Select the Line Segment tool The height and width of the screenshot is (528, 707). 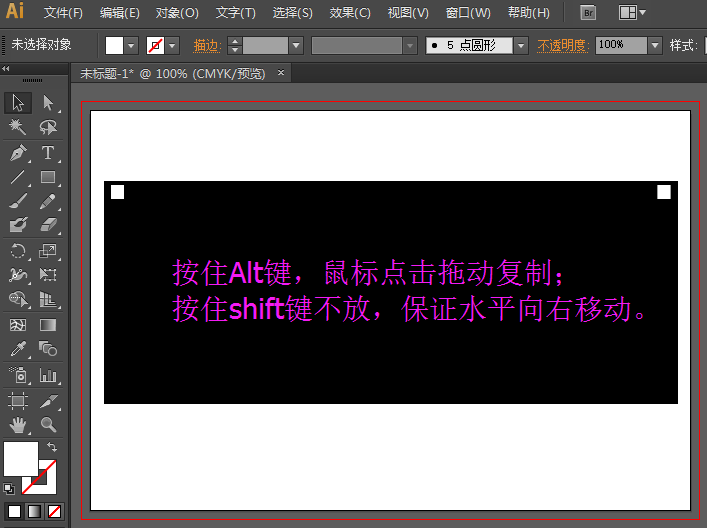point(18,177)
